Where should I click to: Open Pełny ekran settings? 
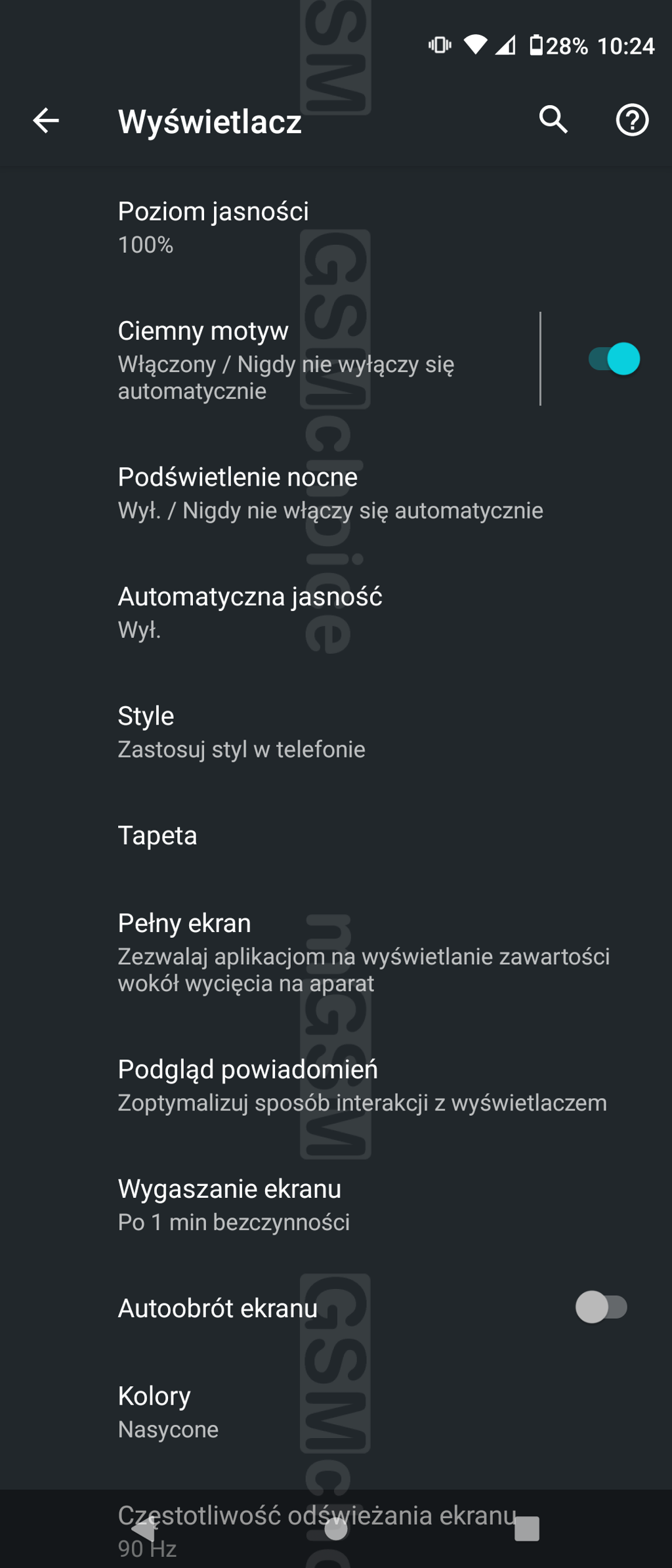click(364, 952)
